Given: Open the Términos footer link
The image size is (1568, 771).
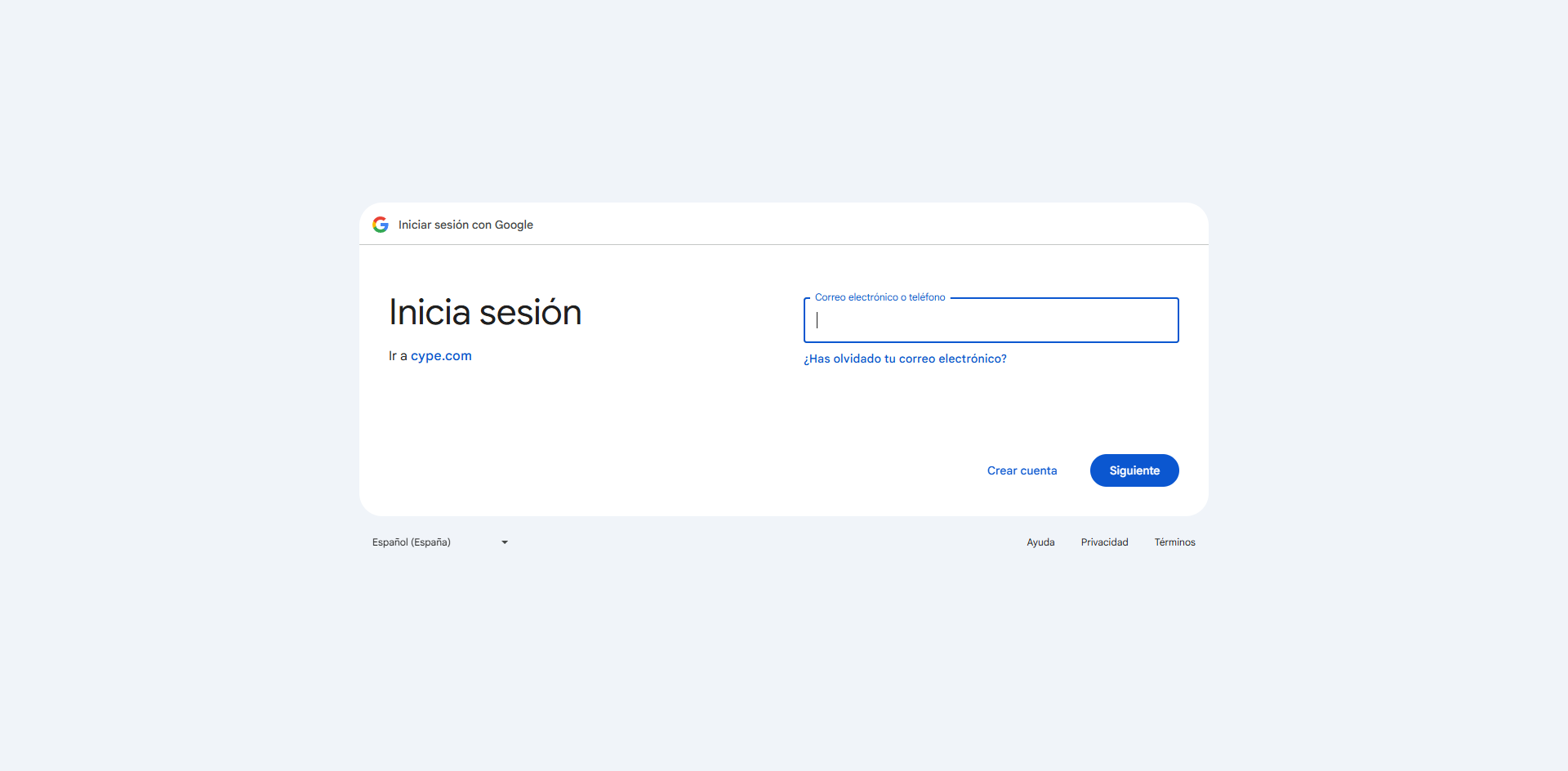Looking at the screenshot, I should (1174, 542).
